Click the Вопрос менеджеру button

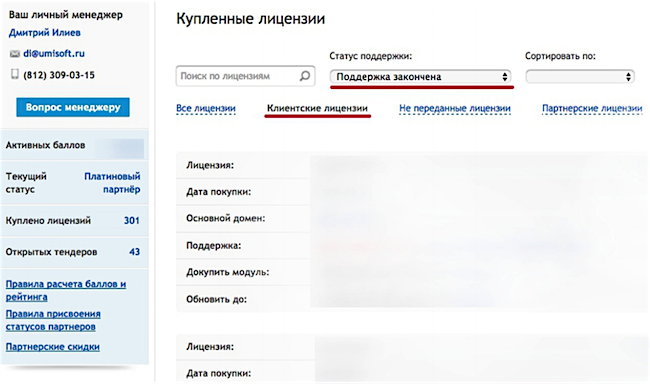click(73, 107)
